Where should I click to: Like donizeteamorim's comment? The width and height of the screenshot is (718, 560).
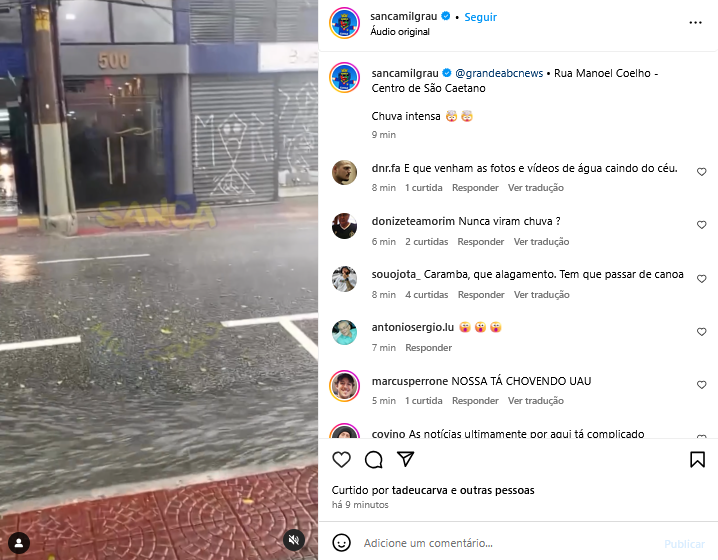click(701, 225)
